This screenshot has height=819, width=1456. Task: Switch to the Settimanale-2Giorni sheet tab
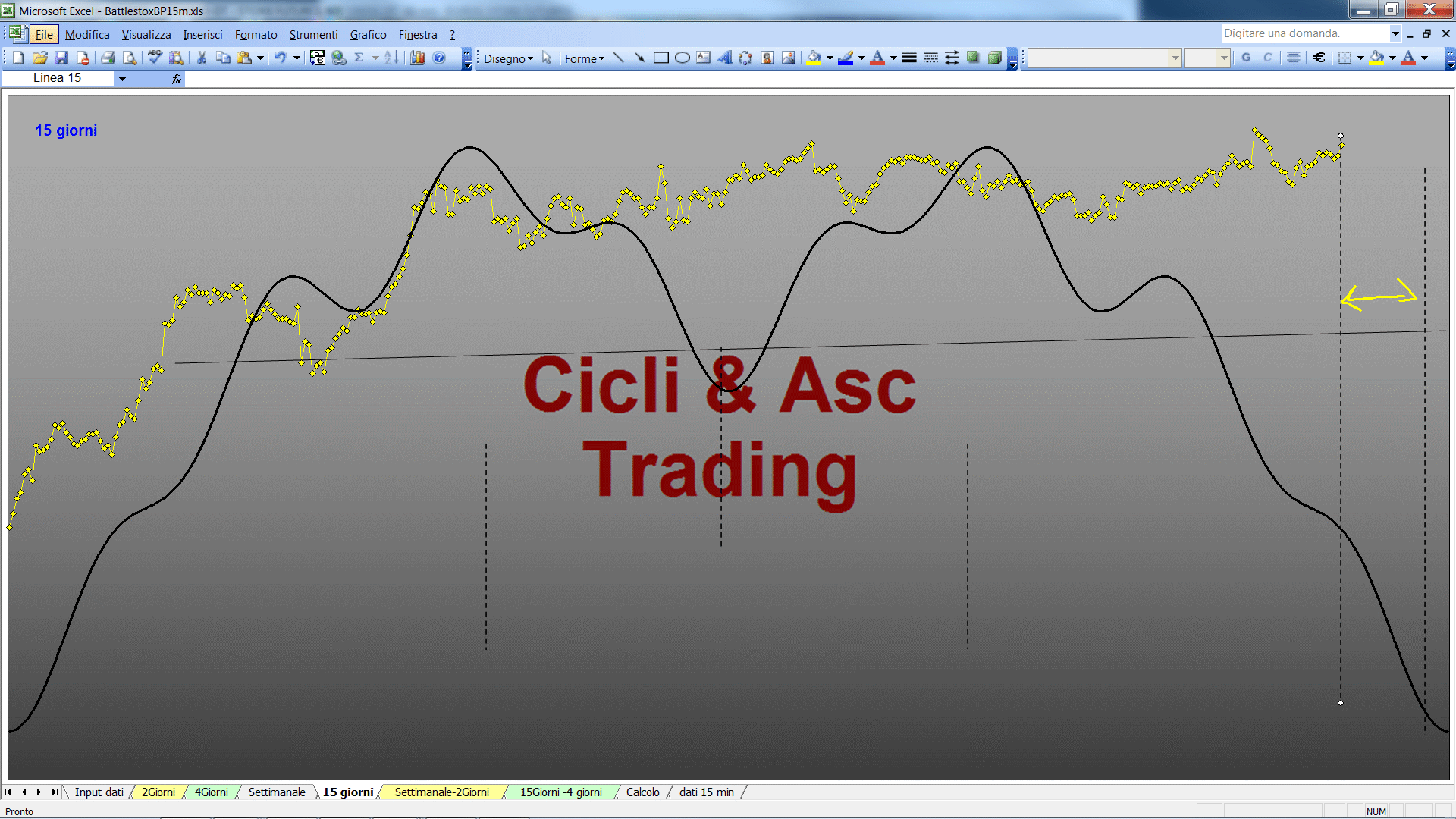tap(442, 792)
